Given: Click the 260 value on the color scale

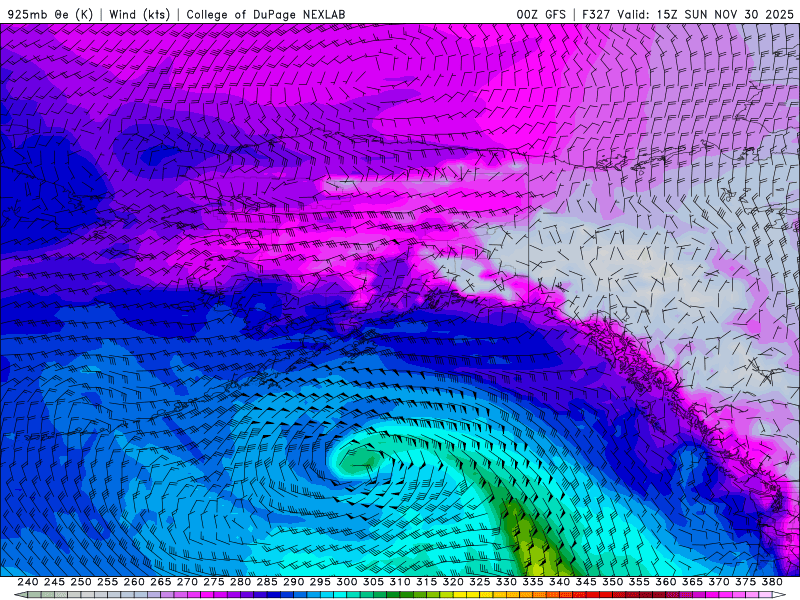Looking at the screenshot, I should pyautogui.click(x=134, y=582).
